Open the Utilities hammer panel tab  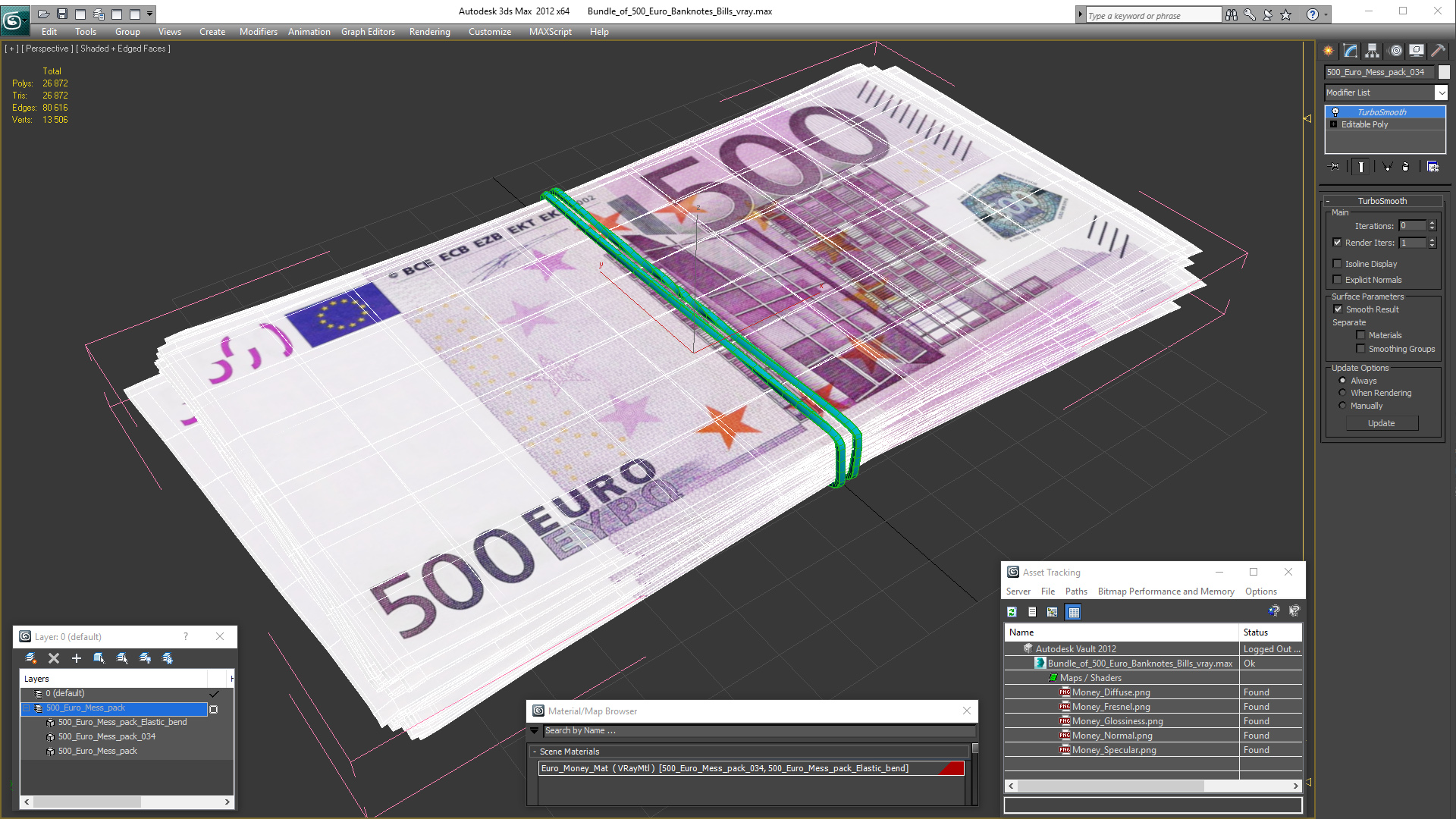coord(1438,51)
